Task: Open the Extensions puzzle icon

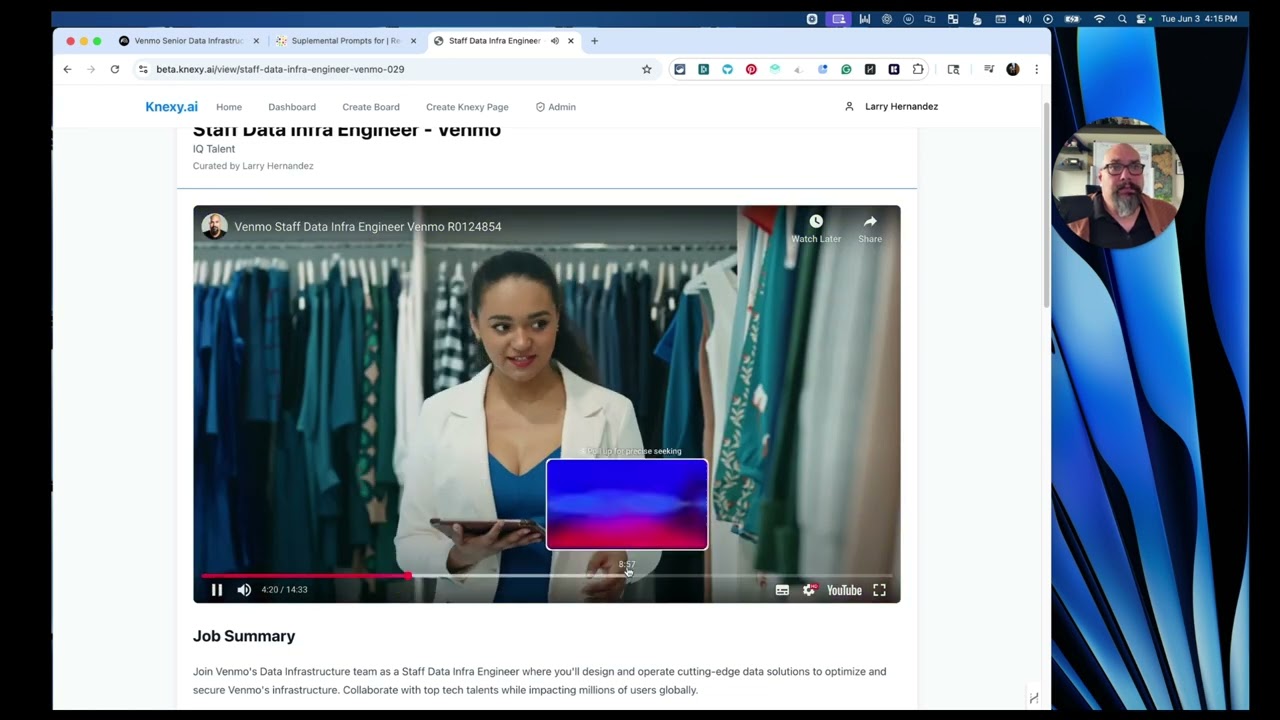Action: click(x=918, y=69)
